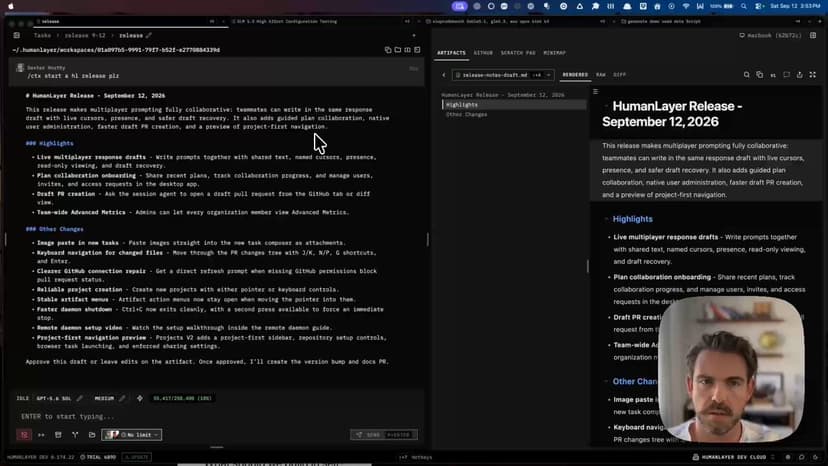Image resolution: width=828 pixels, height=466 pixels.
Task: Select the RAW view tab
Action: click(x=601, y=75)
